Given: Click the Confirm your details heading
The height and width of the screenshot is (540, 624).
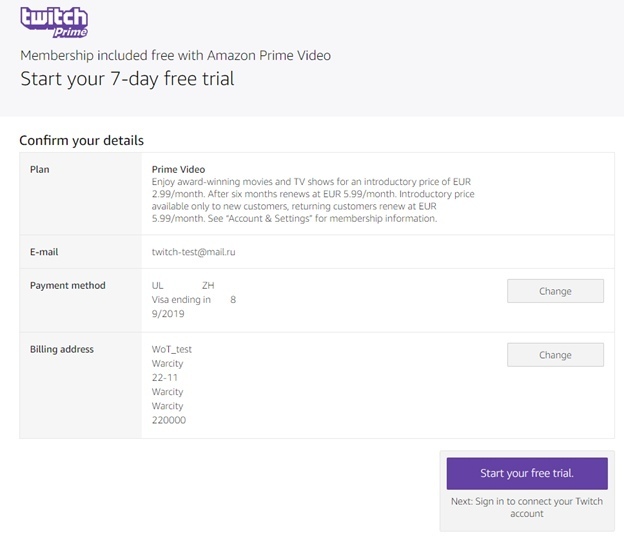Looking at the screenshot, I should (81, 140).
